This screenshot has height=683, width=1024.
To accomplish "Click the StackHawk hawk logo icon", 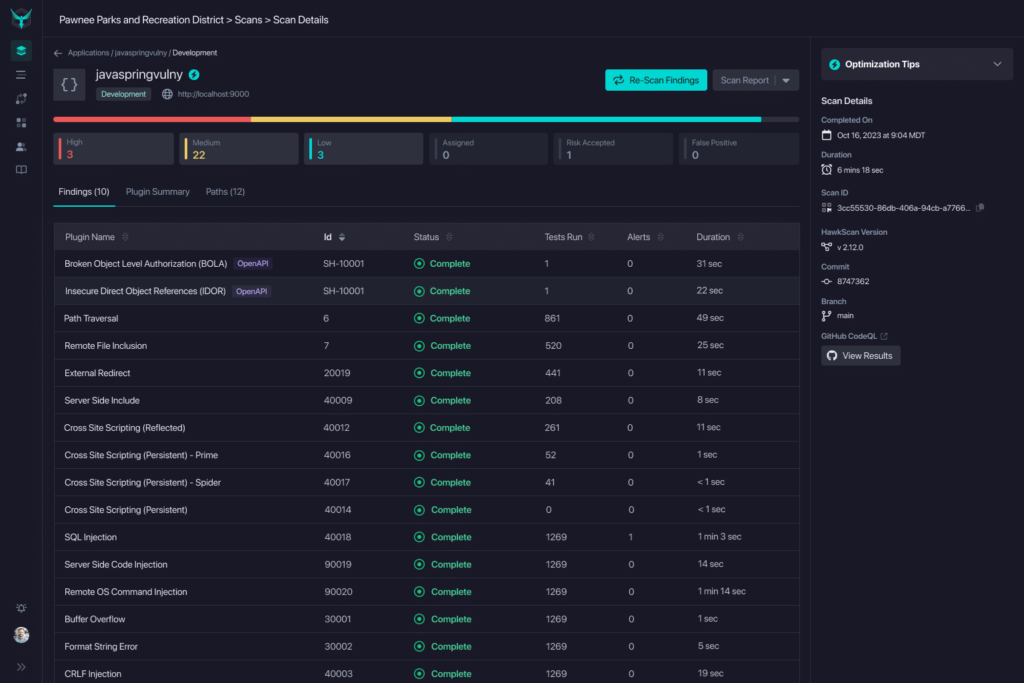I will point(20,17).
